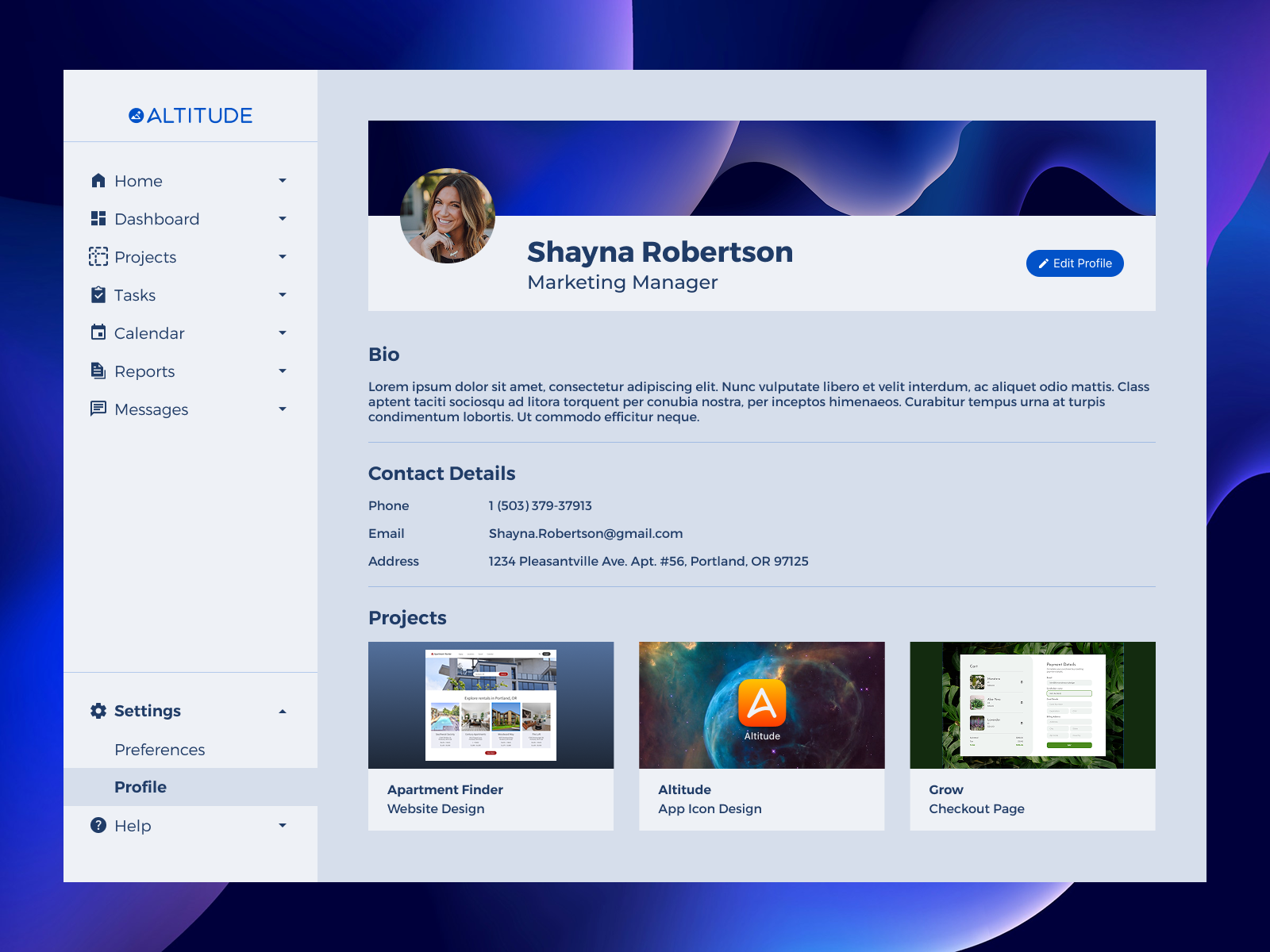Click the Reports document icon
This screenshot has width=1270, height=952.
[98, 370]
